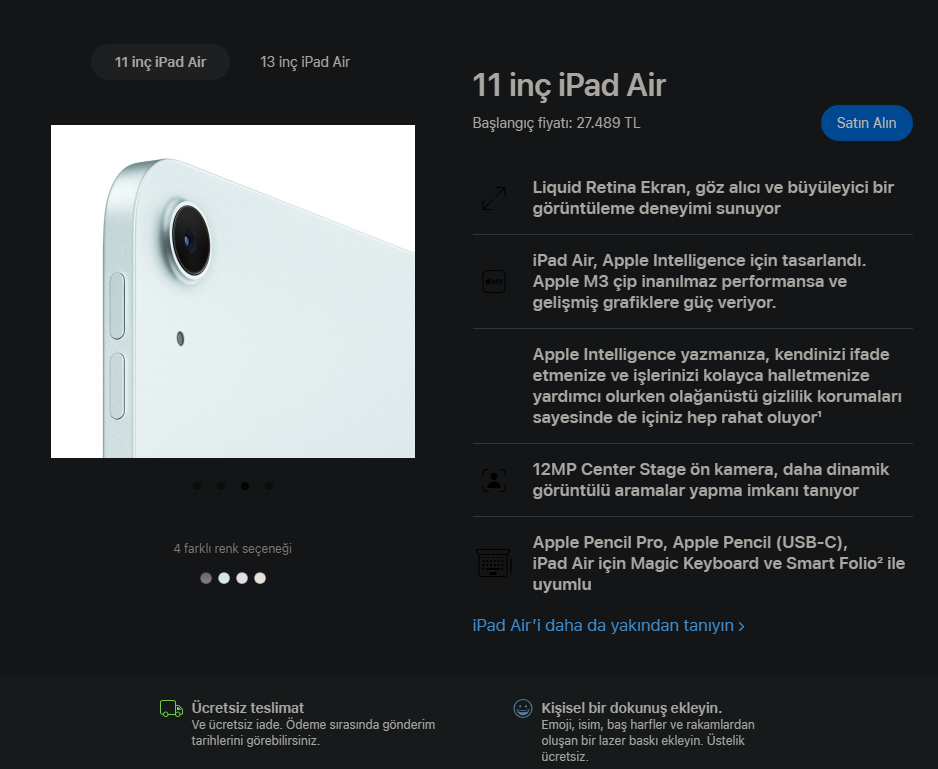Choose the starlight color swatch

point(260,578)
